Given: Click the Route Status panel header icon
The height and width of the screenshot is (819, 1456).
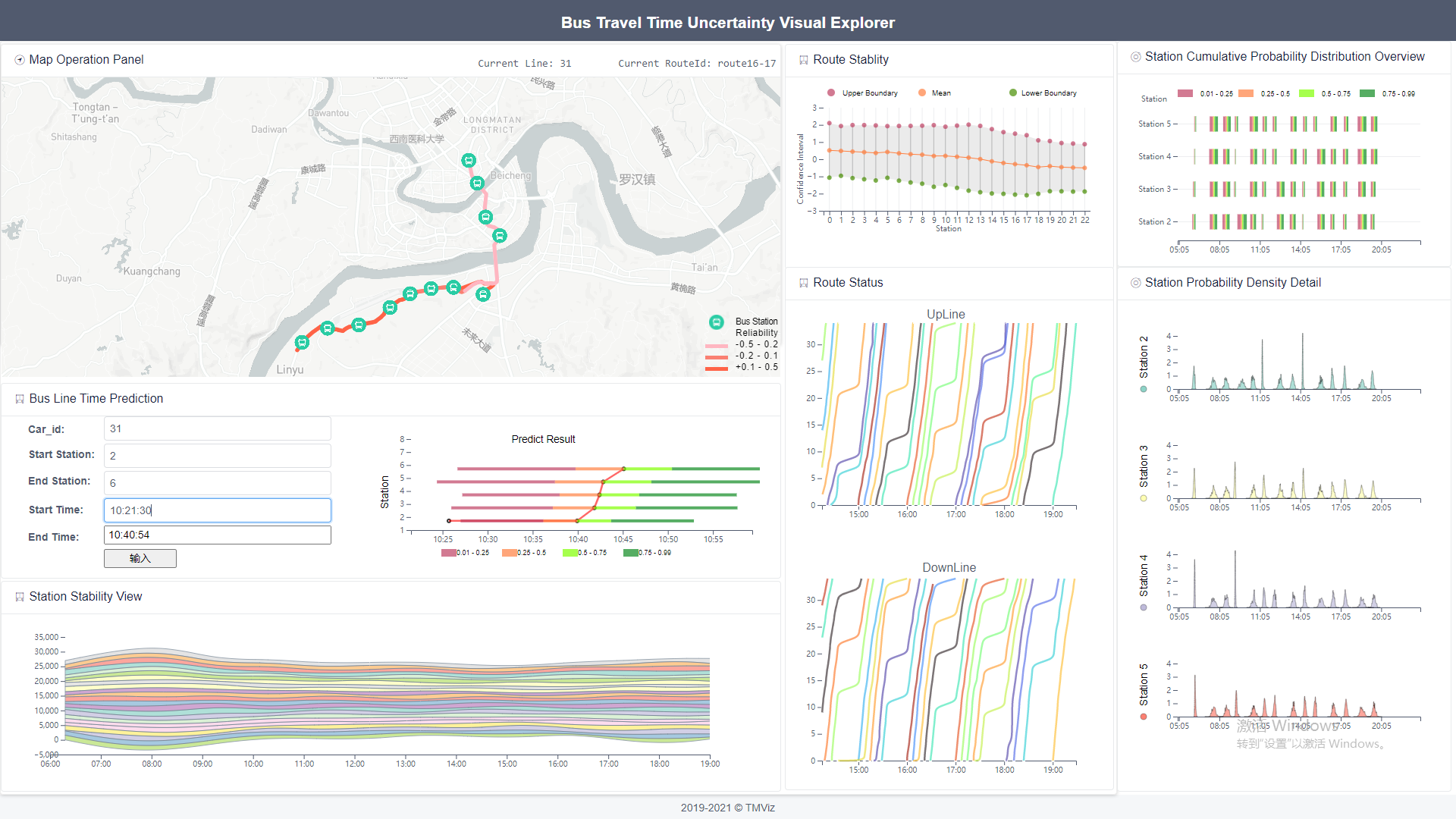Looking at the screenshot, I should (x=803, y=283).
